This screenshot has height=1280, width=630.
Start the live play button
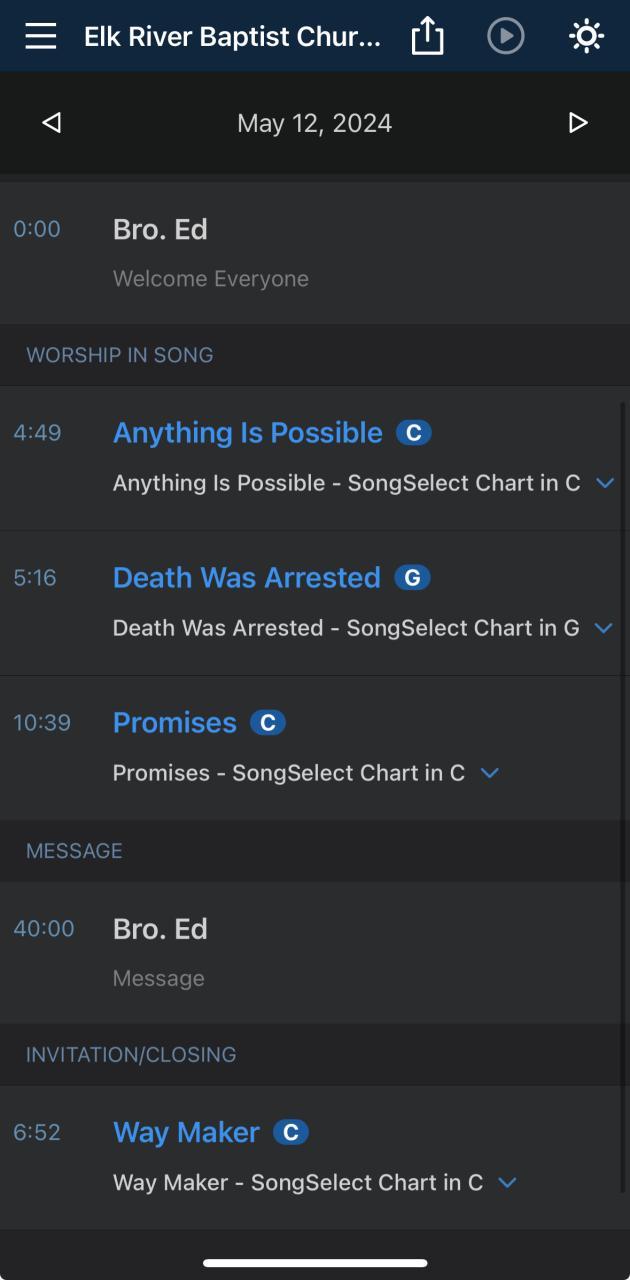point(505,37)
